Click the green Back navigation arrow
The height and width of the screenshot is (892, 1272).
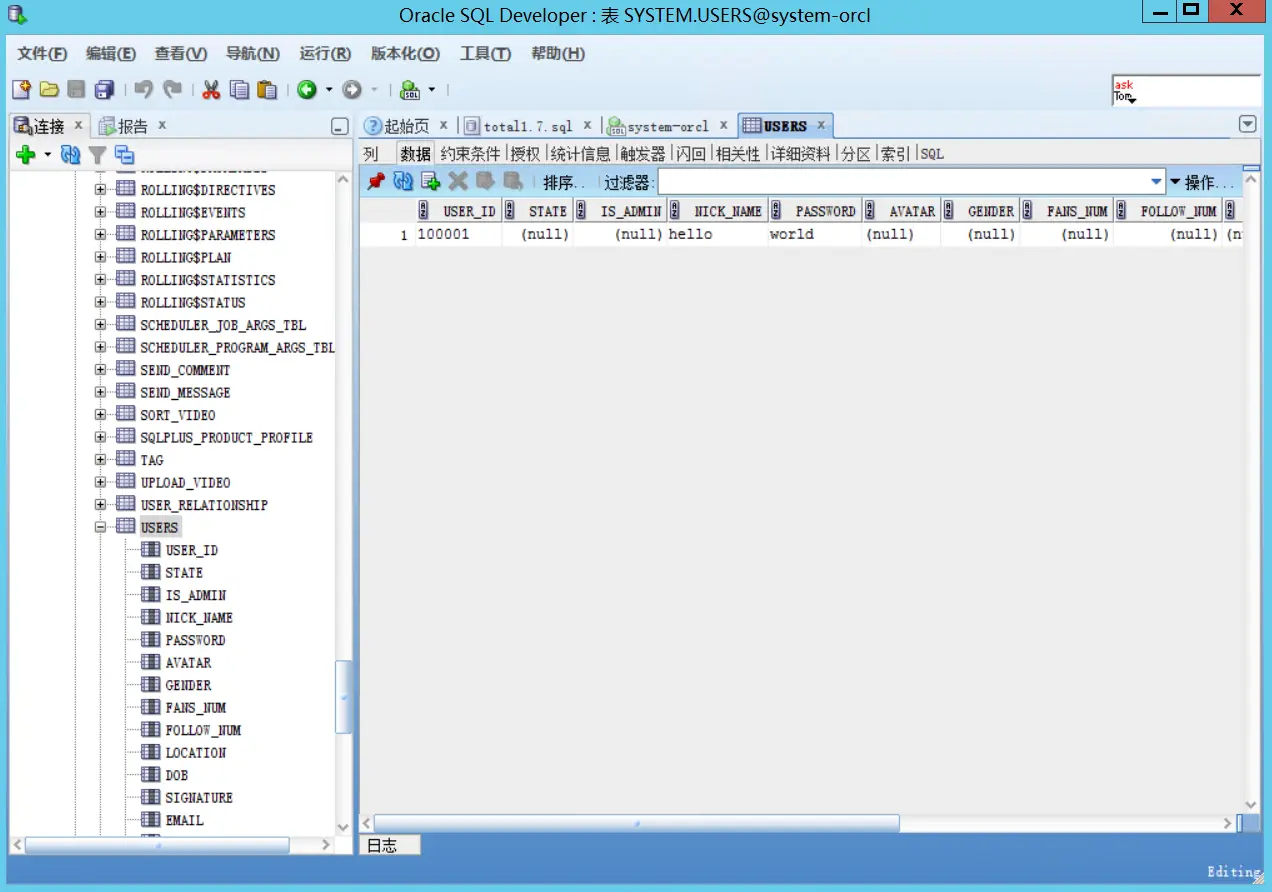click(306, 90)
